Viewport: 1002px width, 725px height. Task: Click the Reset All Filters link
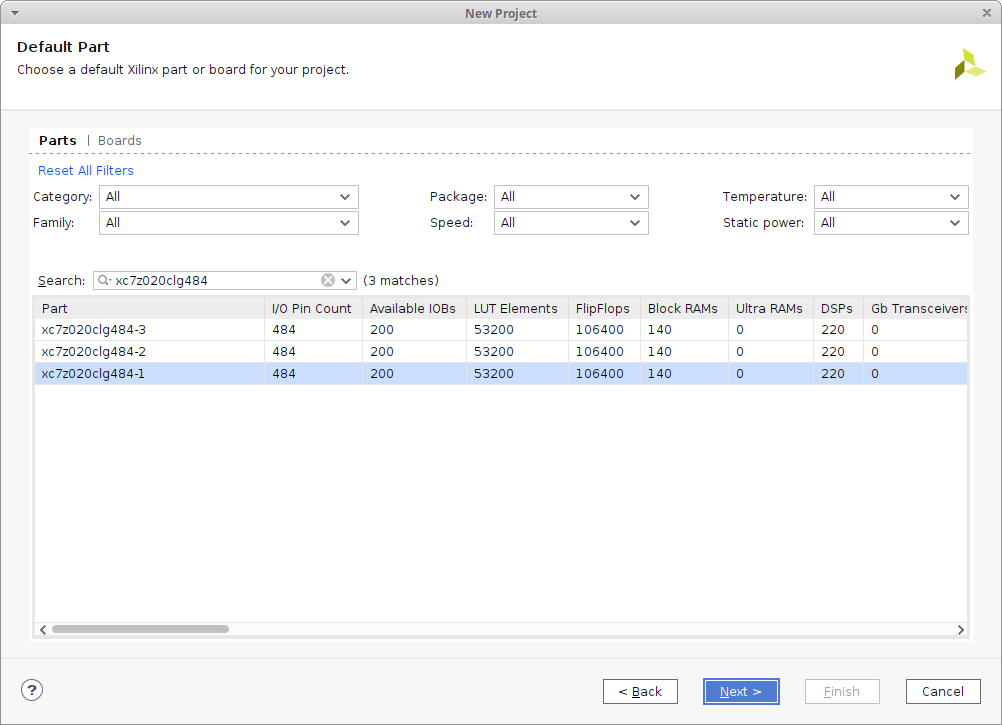[x=86, y=171]
